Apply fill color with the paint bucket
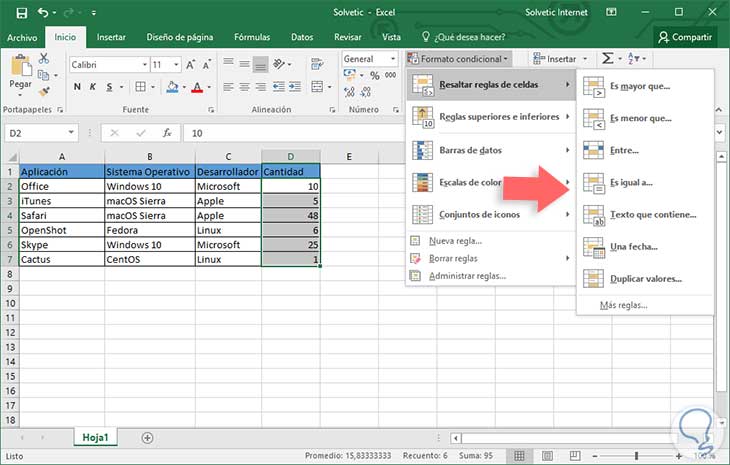This screenshot has width=730, height=465. [x=172, y=87]
